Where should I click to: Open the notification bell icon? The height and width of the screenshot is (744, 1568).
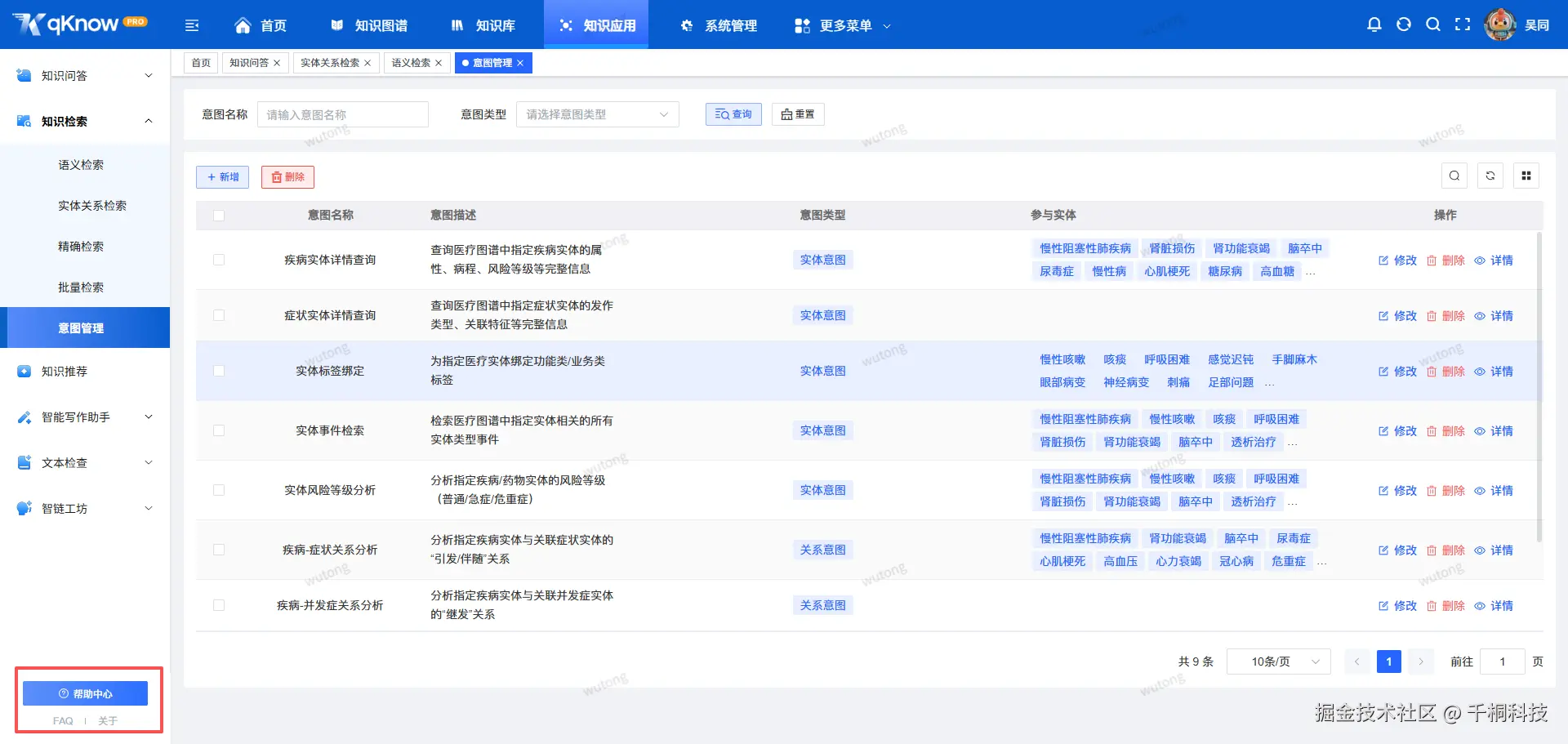click(1374, 25)
